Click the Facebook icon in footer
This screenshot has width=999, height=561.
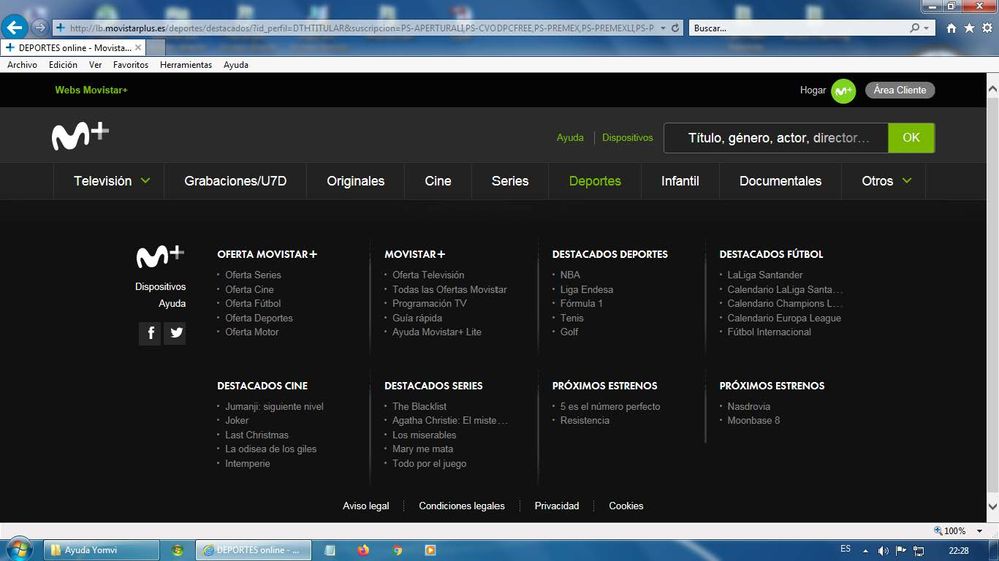pos(149,334)
